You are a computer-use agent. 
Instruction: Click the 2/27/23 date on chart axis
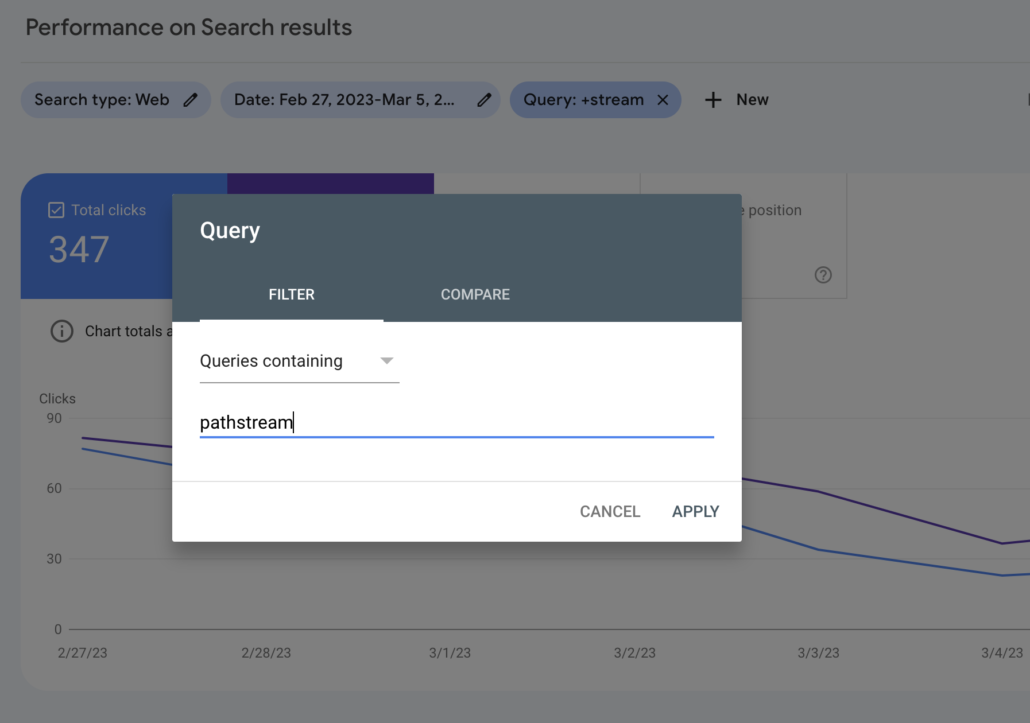(82, 653)
